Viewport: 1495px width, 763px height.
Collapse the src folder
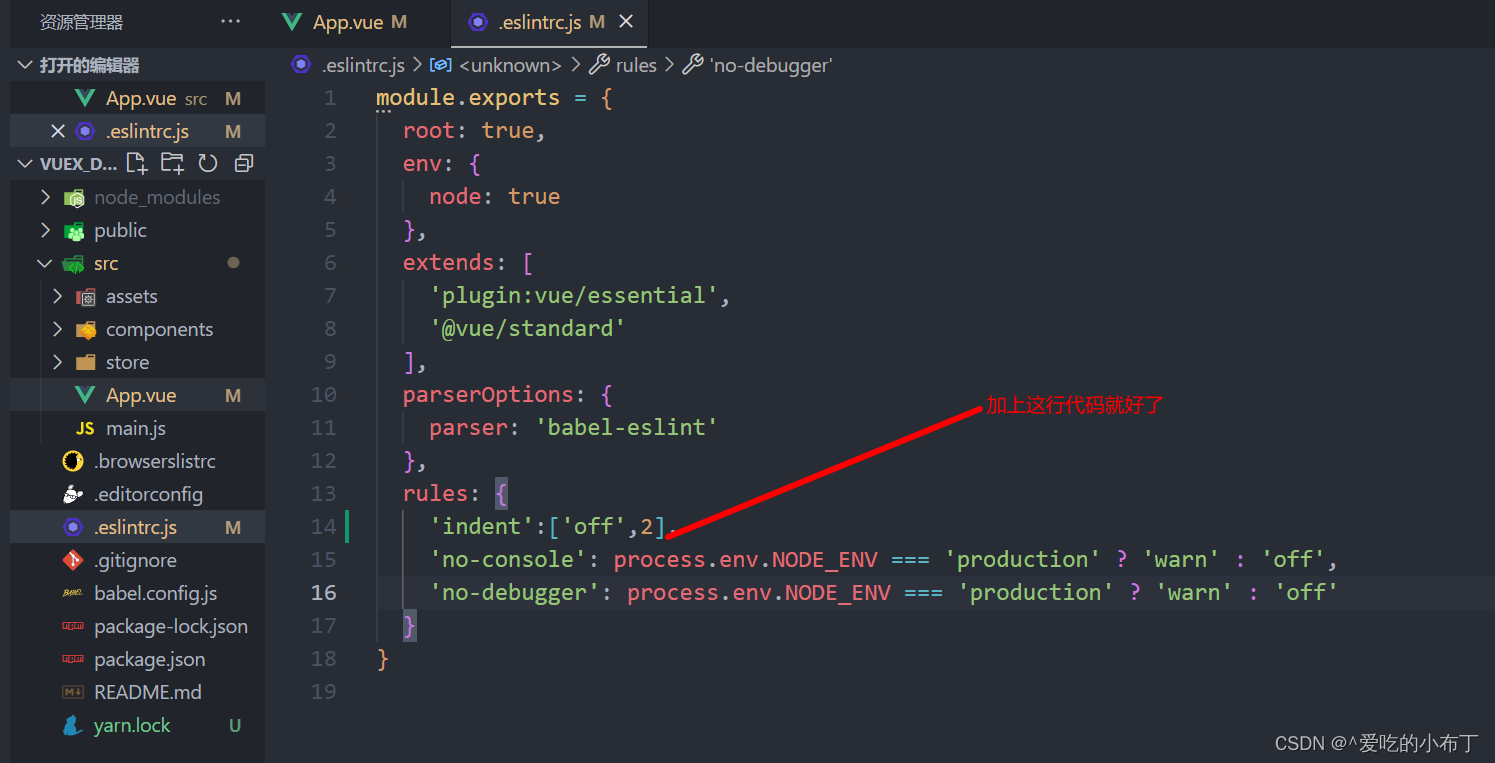44,263
